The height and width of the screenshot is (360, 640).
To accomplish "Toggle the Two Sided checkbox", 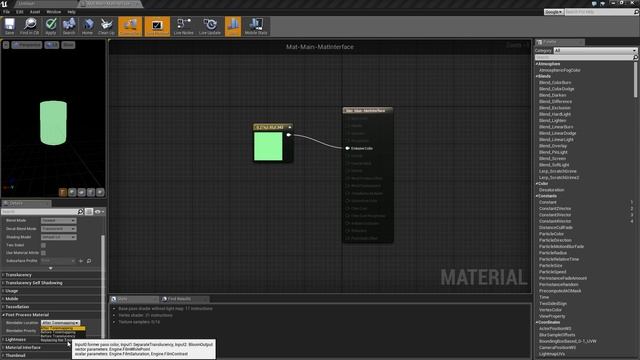I will click(x=43, y=245).
